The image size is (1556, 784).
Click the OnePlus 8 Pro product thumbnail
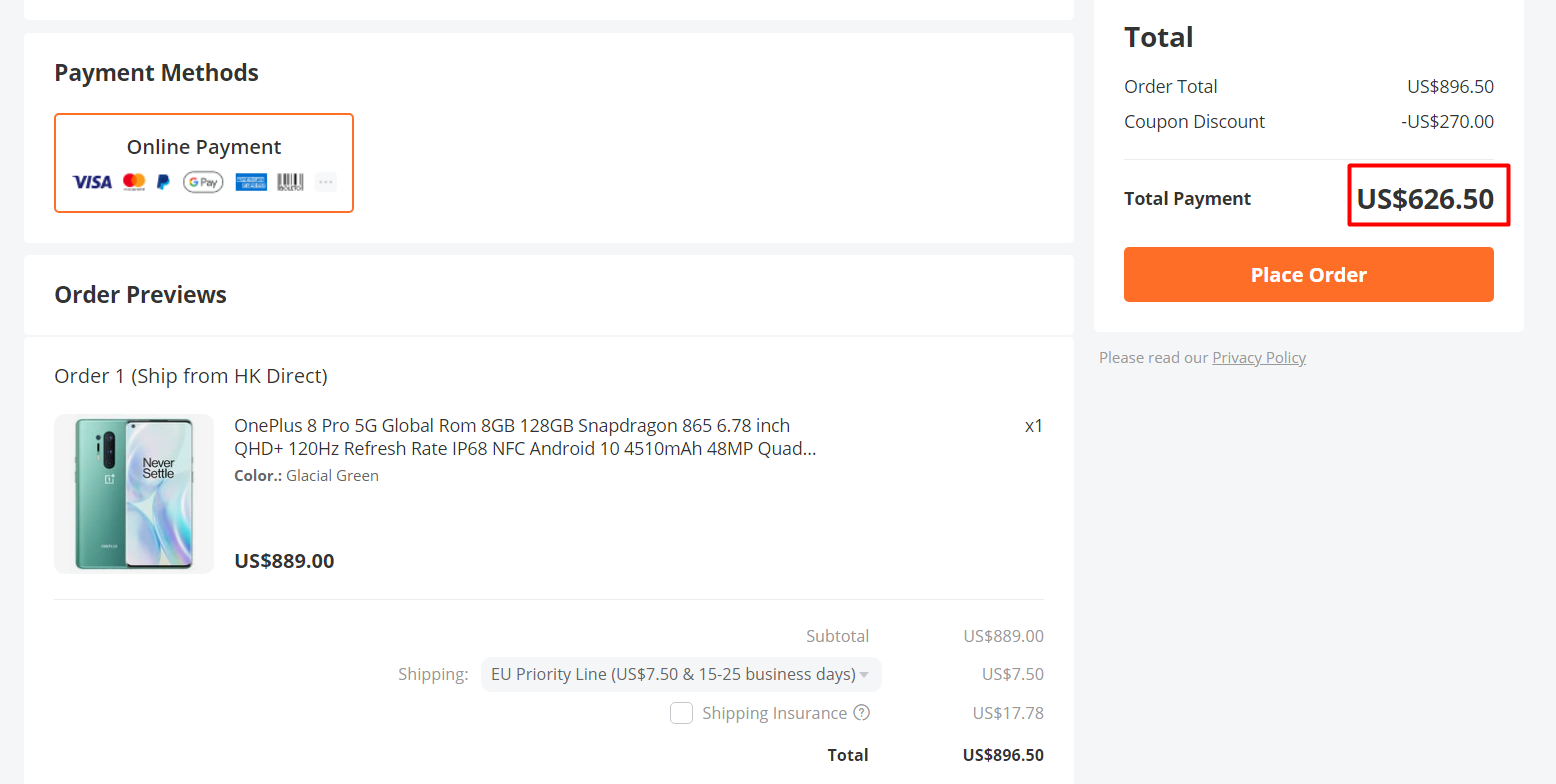coord(134,494)
